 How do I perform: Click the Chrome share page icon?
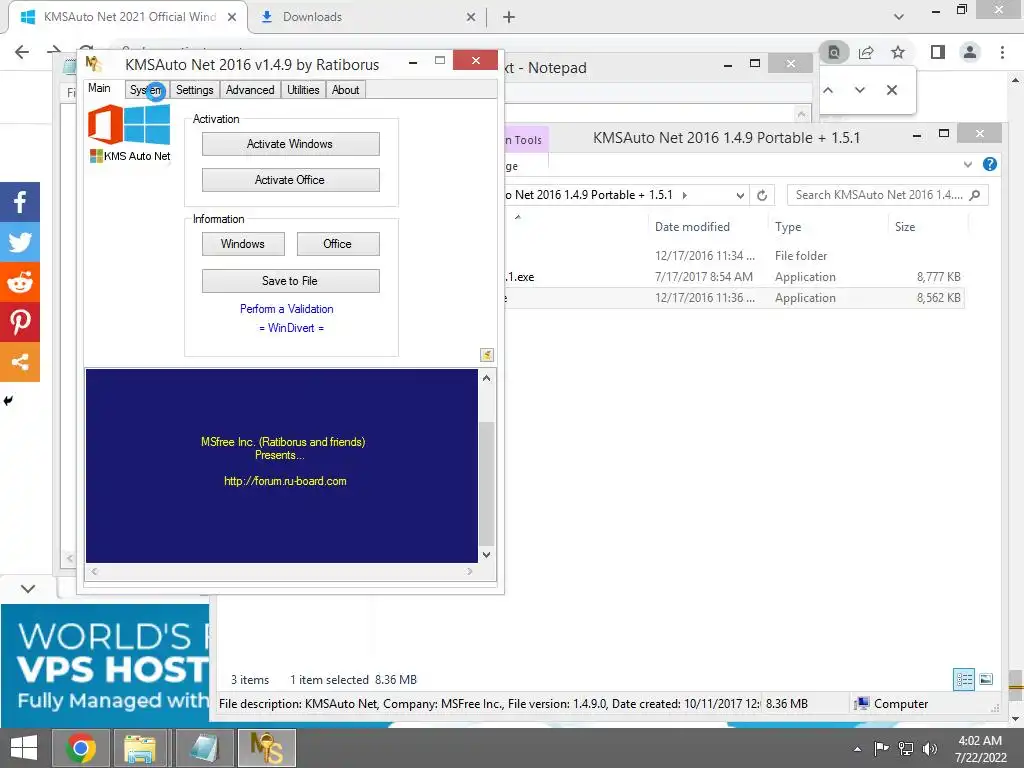pyautogui.click(x=866, y=52)
